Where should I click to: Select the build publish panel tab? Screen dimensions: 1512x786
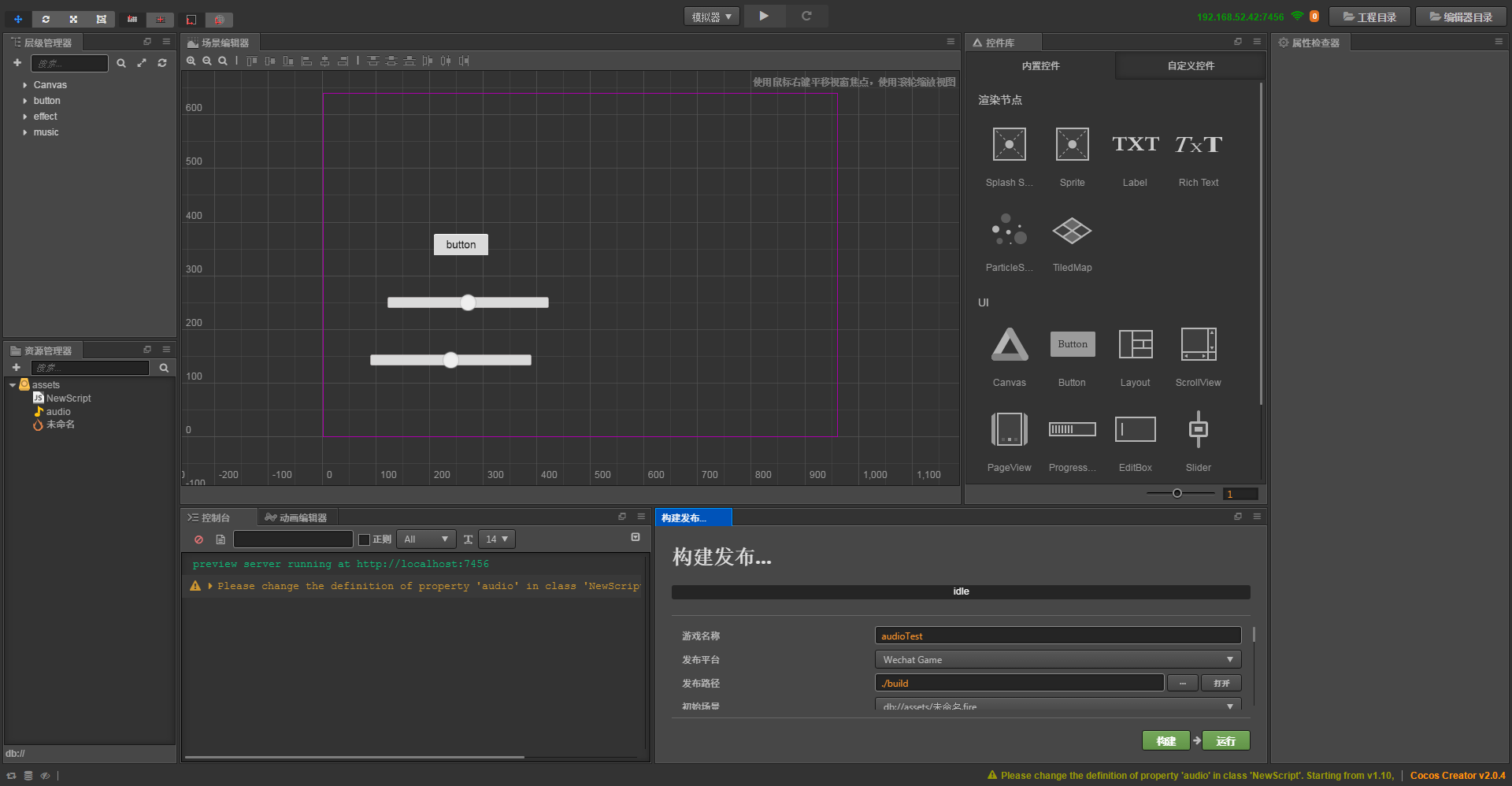pyautogui.click(x=694, y=517)
